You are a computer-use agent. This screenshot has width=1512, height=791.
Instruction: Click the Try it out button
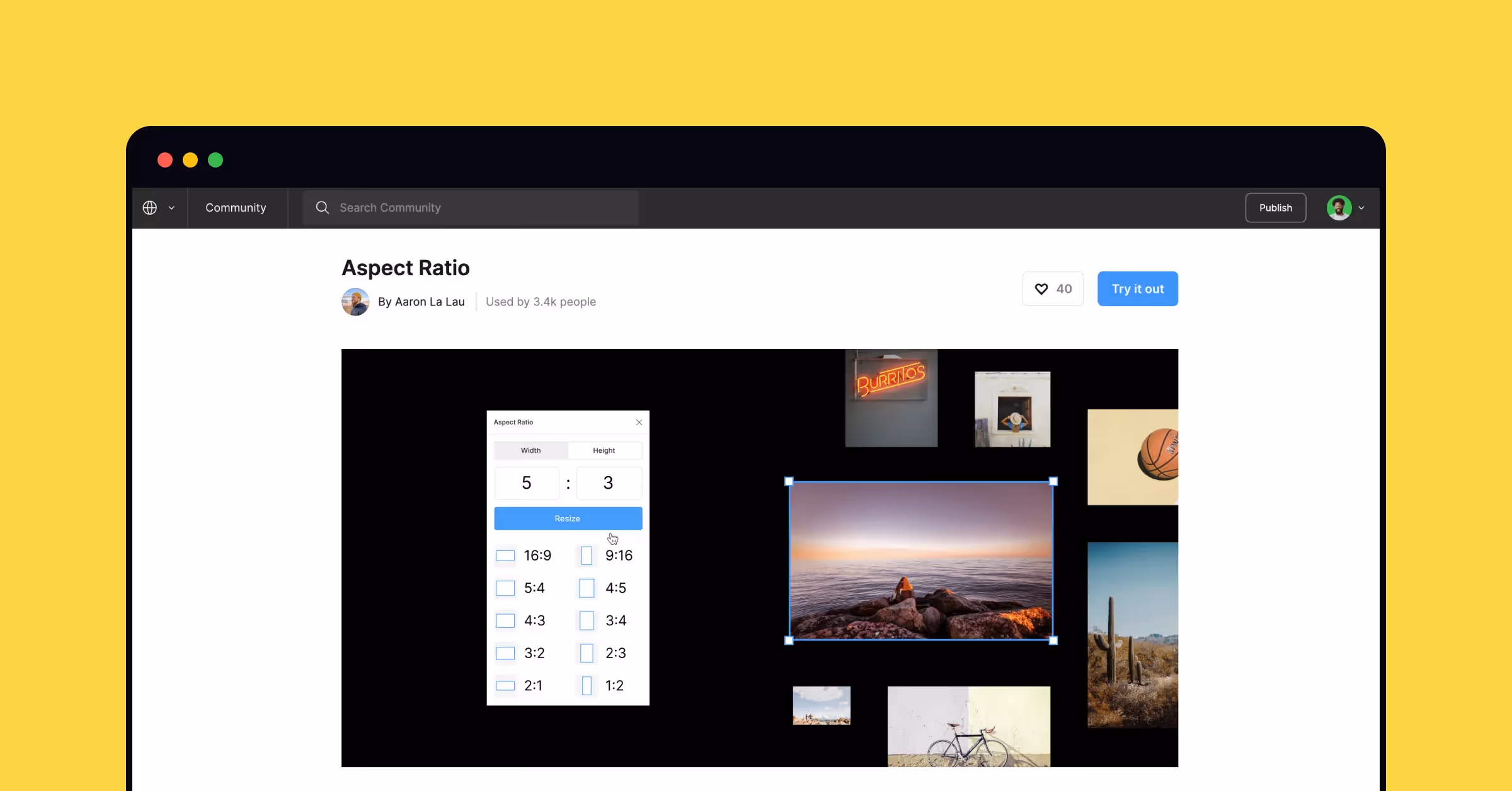click(x=1137, y=288)
